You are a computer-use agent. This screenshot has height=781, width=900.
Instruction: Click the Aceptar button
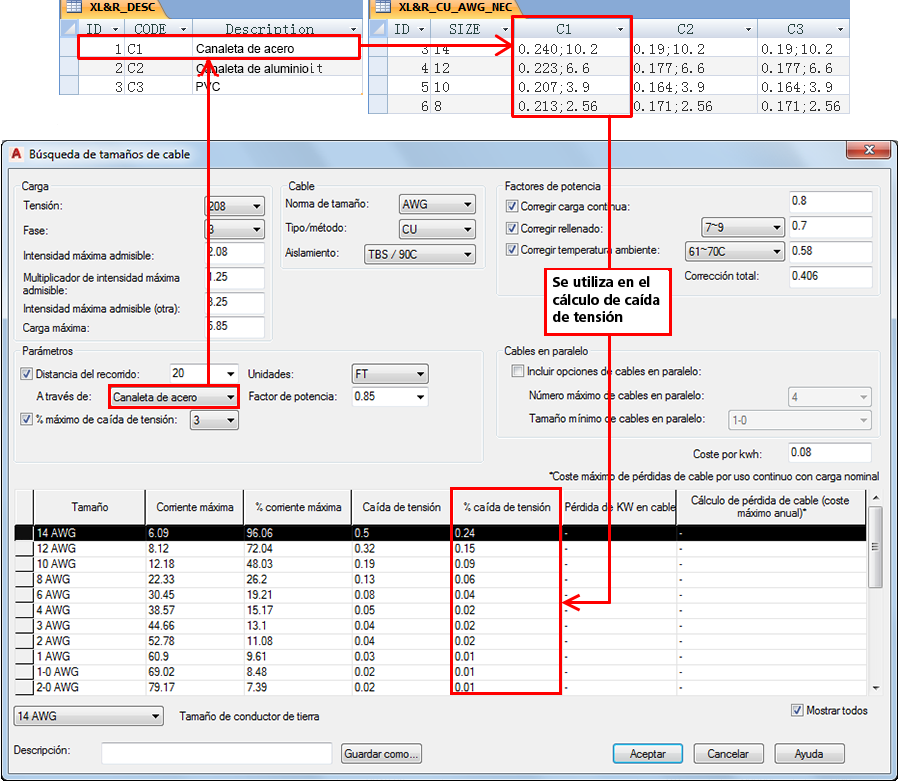point(647,753)
